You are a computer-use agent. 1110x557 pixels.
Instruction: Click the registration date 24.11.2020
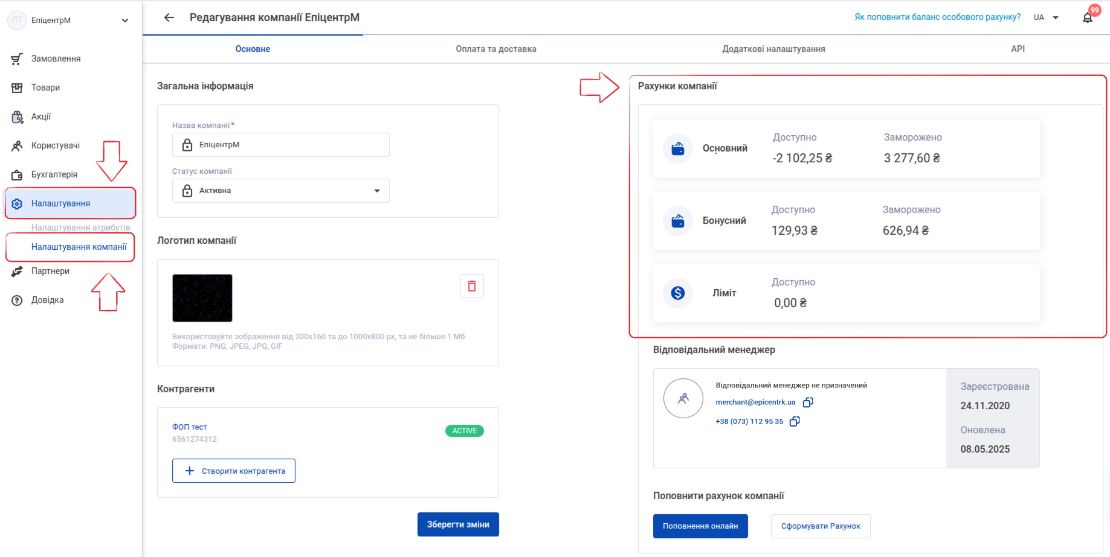(x=985, y=406)
